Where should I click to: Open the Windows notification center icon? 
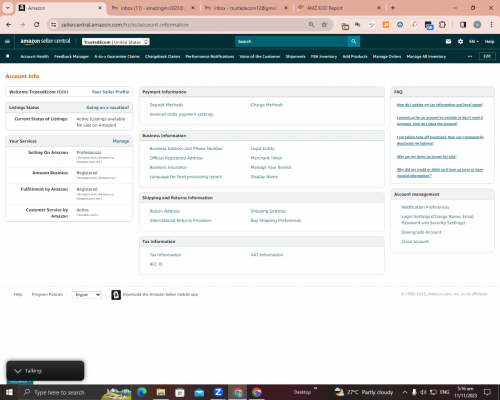[x=487, y=392]
